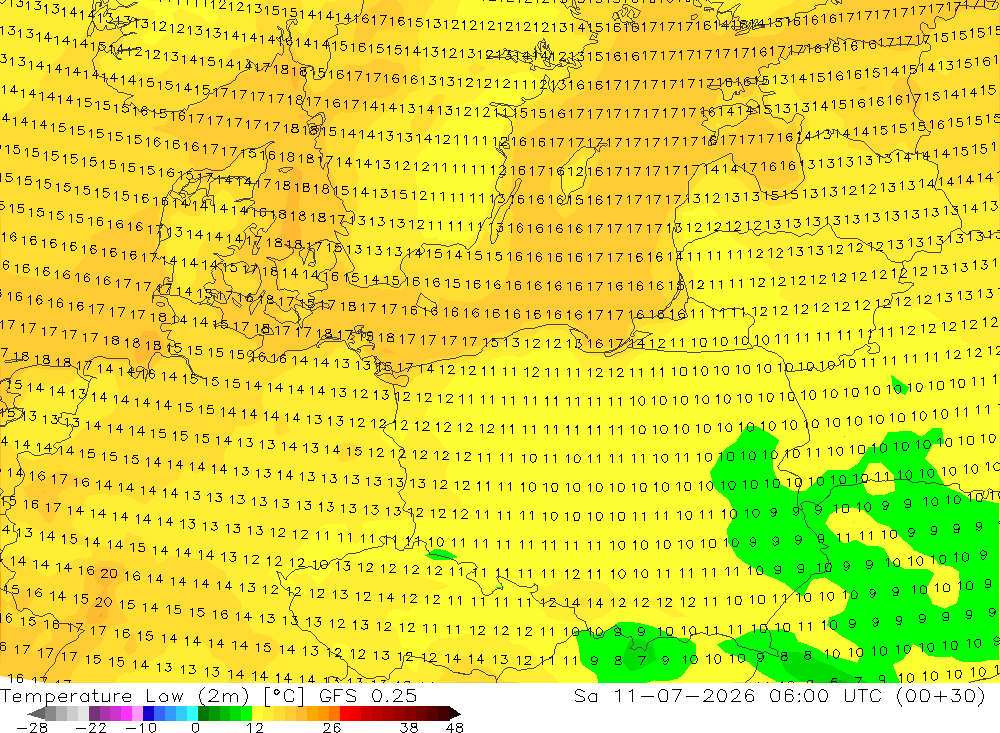
Task: Click the 'Temperature Low (2m)' title text
Action: coord(125,696)
